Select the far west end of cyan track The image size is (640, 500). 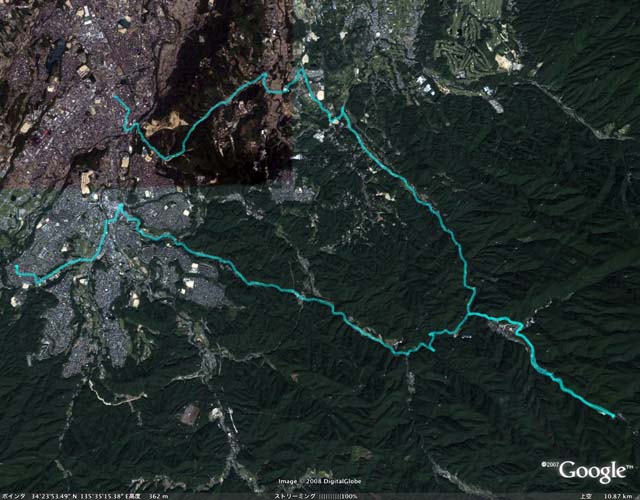click(x=16, y=267)
